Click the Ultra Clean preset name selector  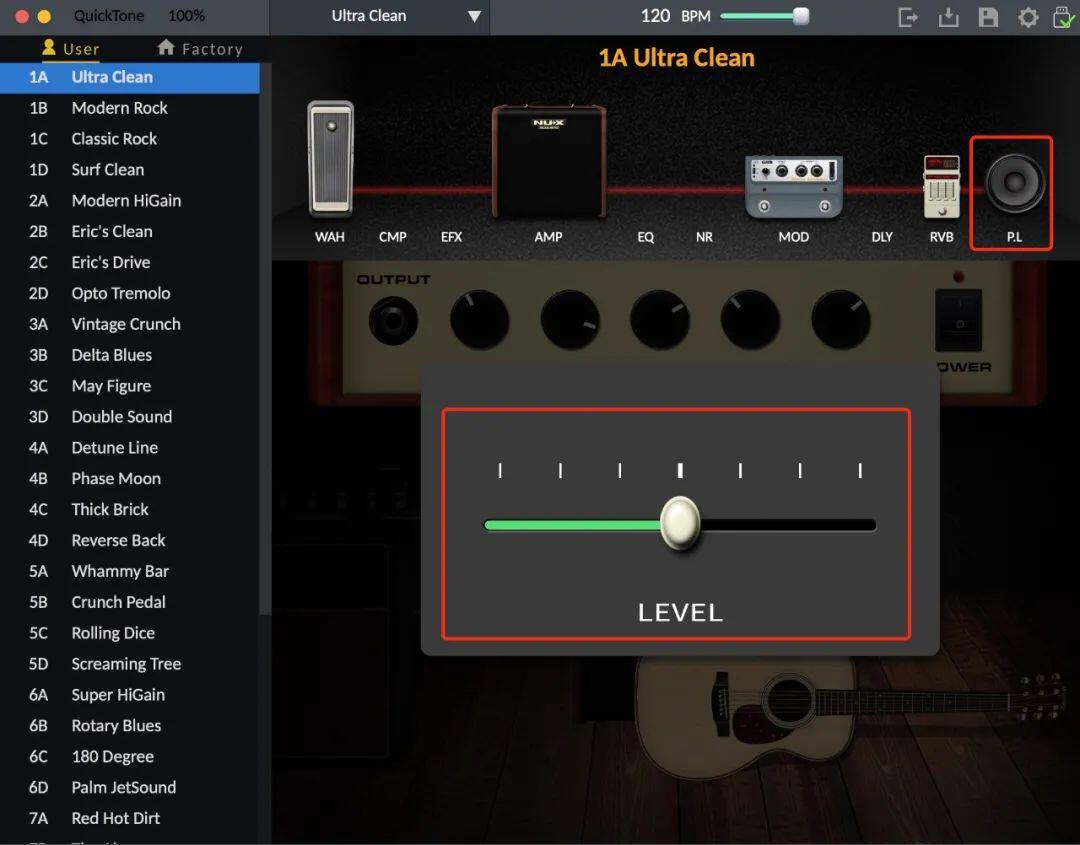368,16
